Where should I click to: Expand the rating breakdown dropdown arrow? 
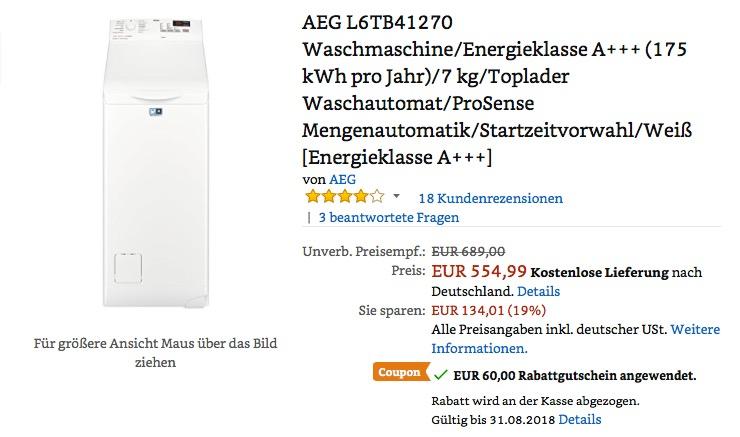coord(396,196)
